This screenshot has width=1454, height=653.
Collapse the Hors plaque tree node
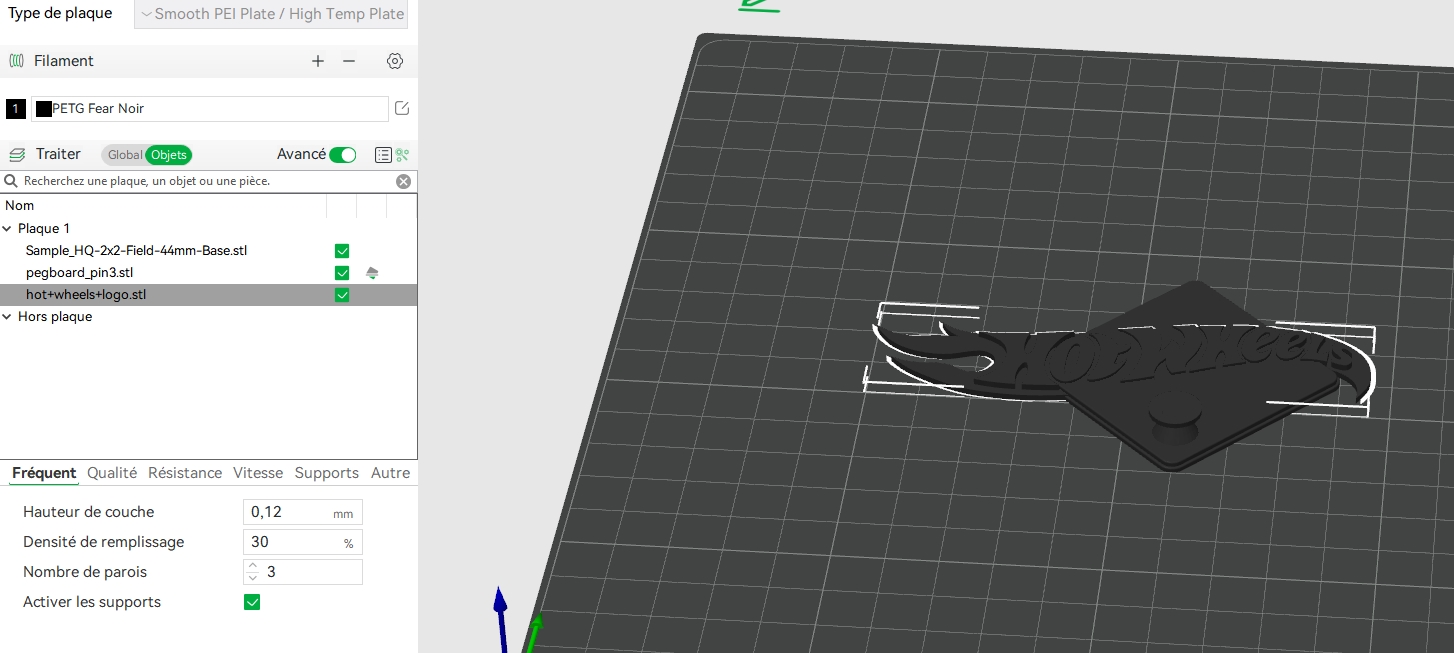pos(8,317)
